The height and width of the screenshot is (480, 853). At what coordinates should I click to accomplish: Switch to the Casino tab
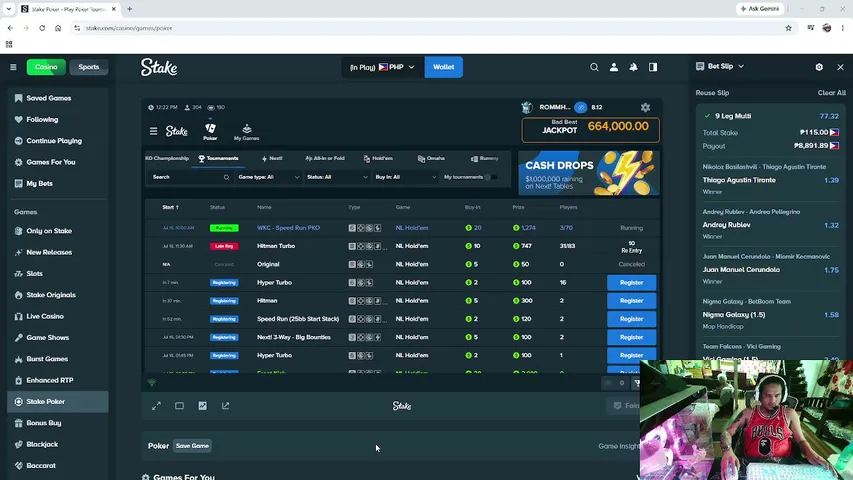point(46,67)
